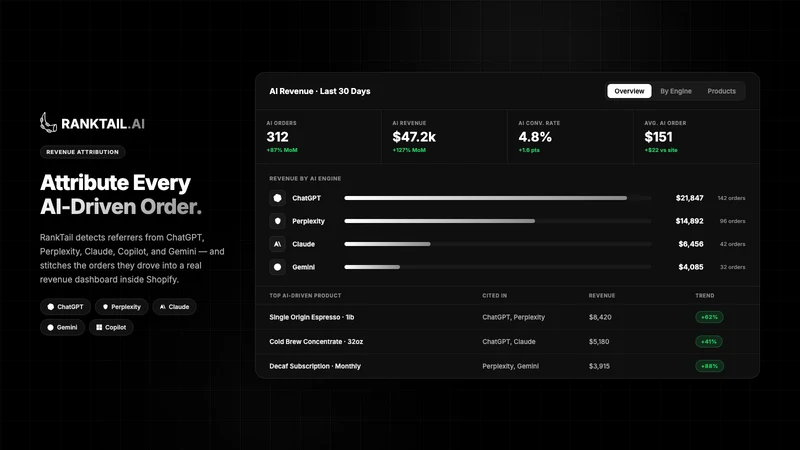Image resolution: width=800 pixels, height=450 pixels.
Task: Click the +$22 vs site label
Action: pyautogui.click(x=661, y=150)
